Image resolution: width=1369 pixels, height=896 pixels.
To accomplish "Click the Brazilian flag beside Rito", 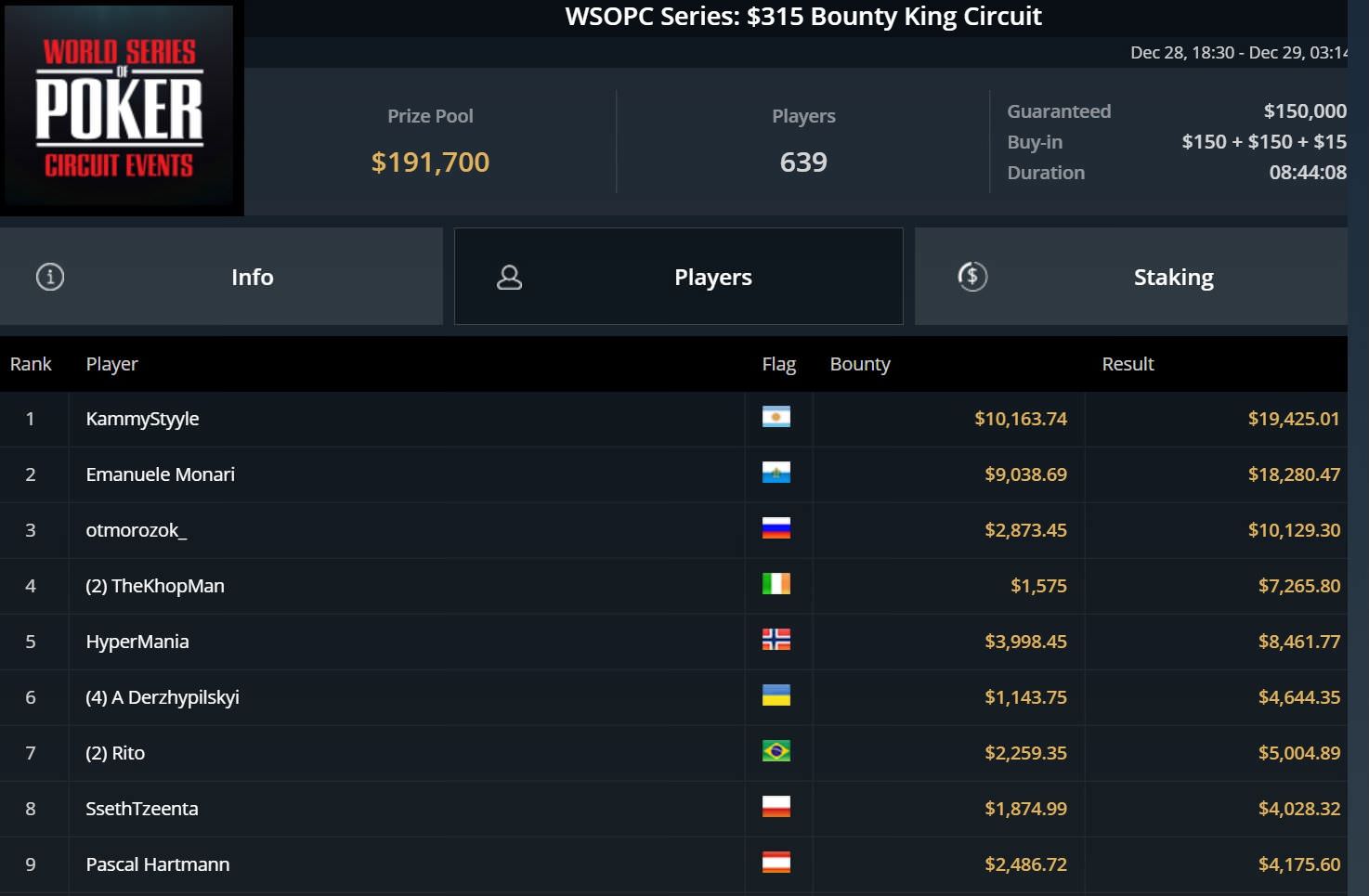I will pyautogui.click(x=776, y=752).
